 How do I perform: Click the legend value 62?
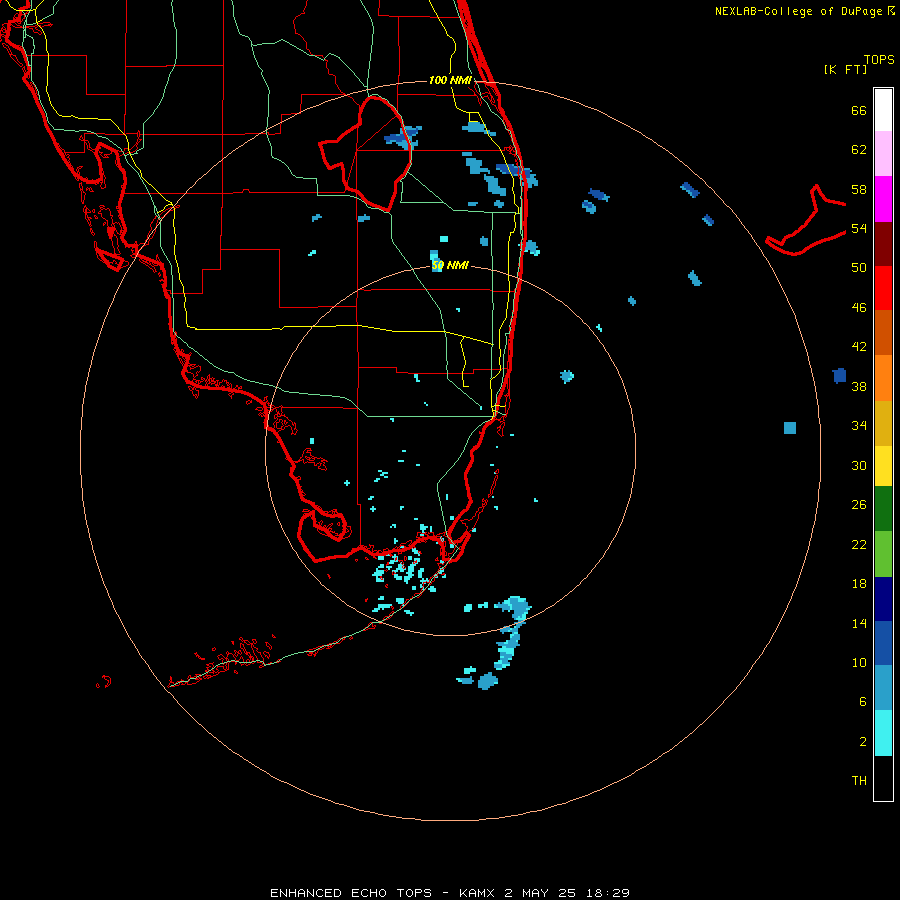[x=859, y=150]
